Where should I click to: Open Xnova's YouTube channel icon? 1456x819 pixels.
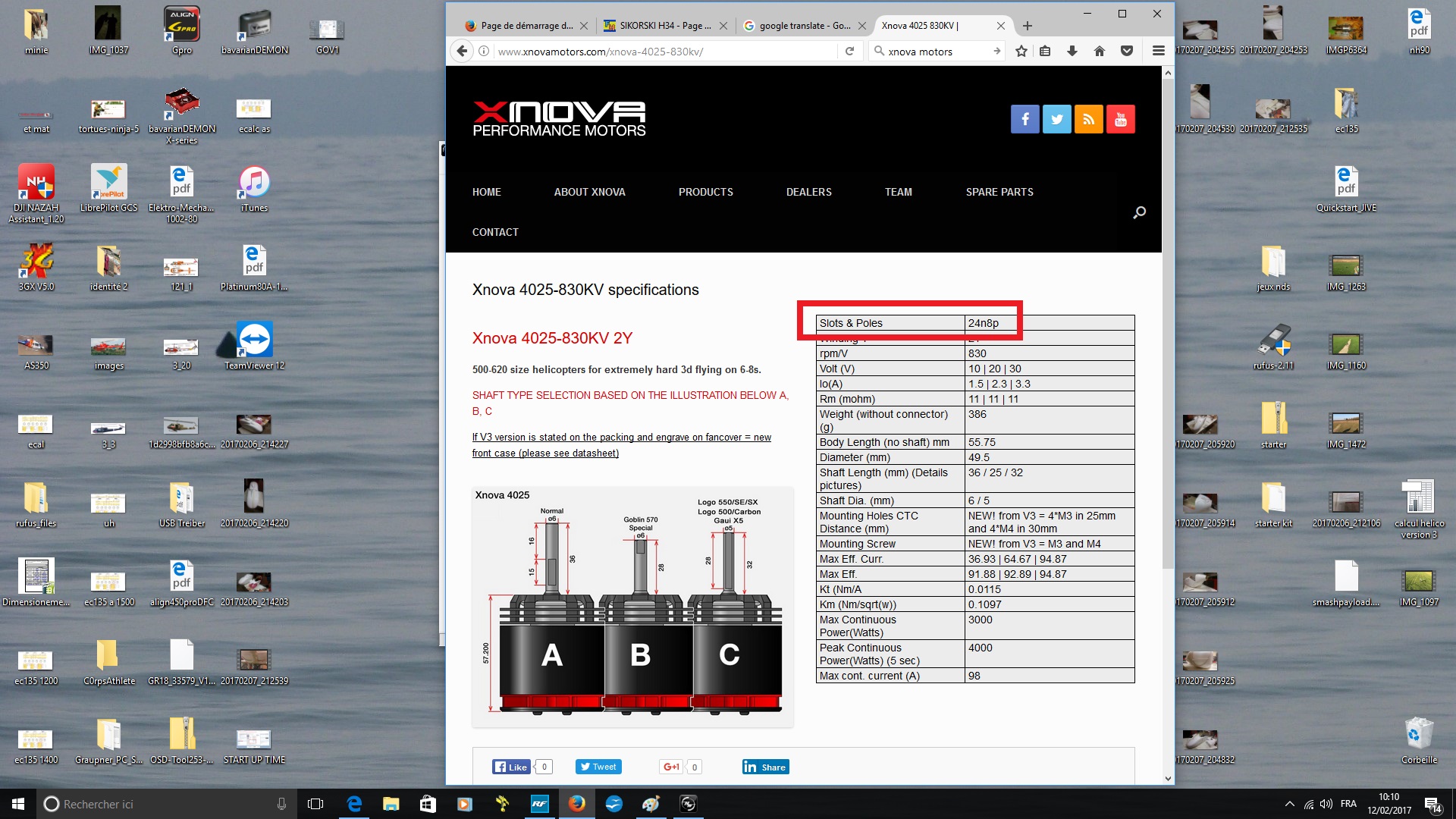pyautogui.click(x=1121, y=119)
